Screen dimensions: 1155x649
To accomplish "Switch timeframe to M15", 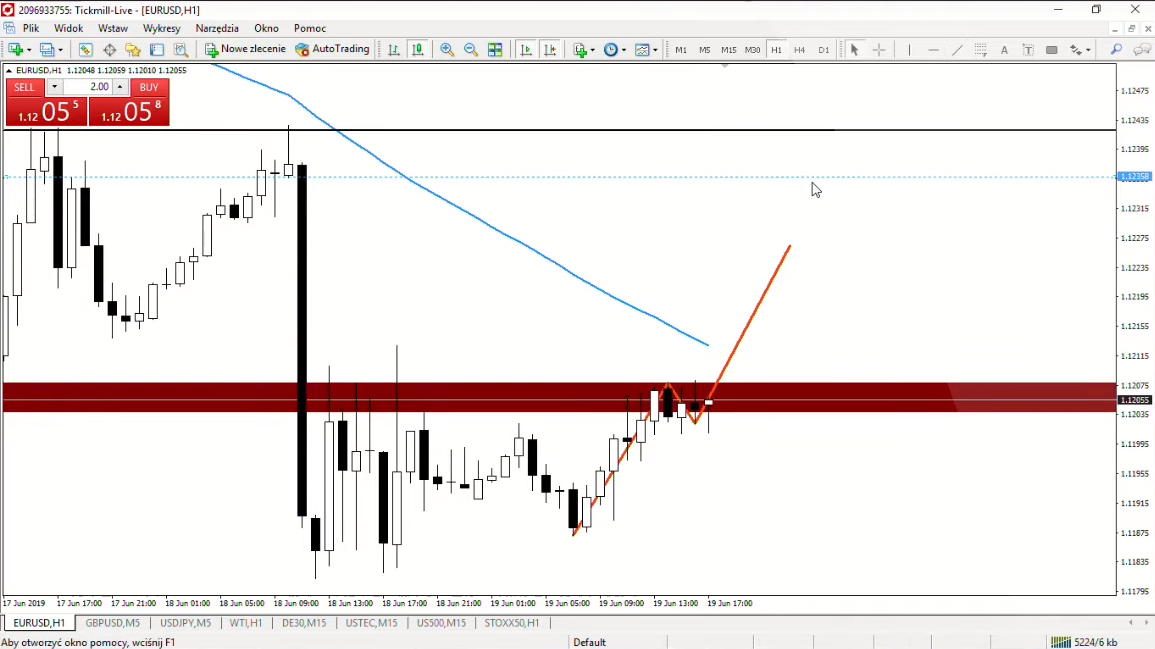I will coord(729,49).
